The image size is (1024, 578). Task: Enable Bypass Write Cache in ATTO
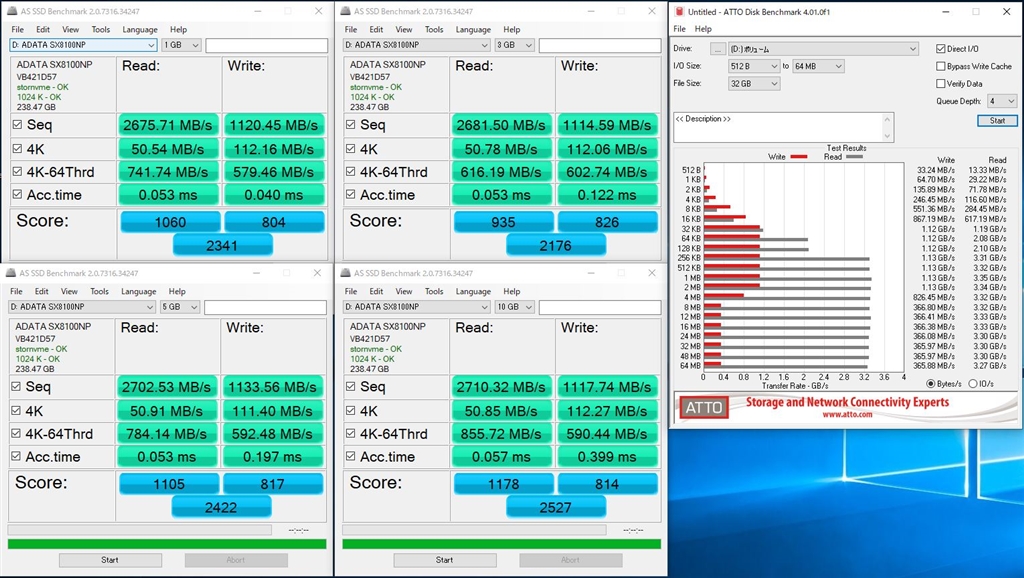pos(940,66)
